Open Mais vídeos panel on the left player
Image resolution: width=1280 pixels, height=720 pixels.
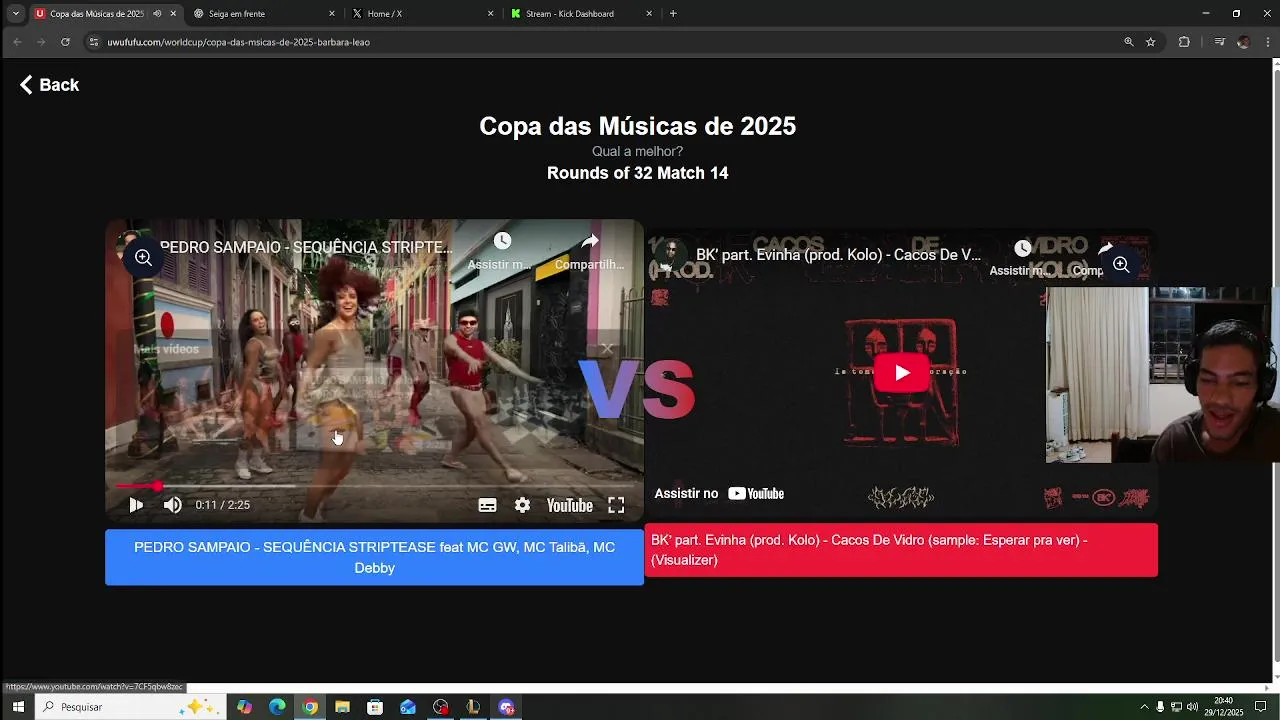pyautogui.click(x=167, y=349)
